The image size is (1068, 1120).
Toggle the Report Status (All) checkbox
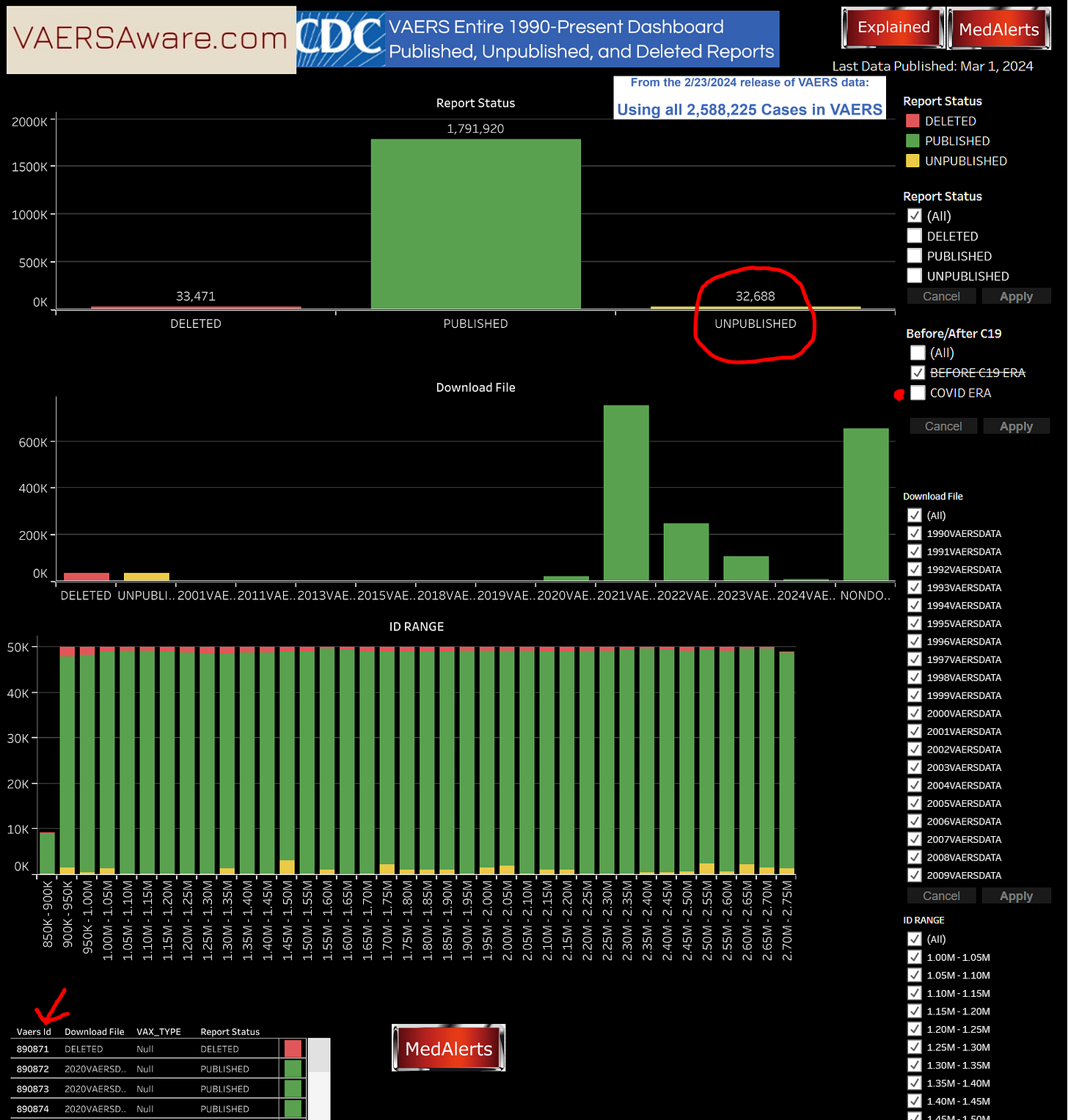[914, 216]
